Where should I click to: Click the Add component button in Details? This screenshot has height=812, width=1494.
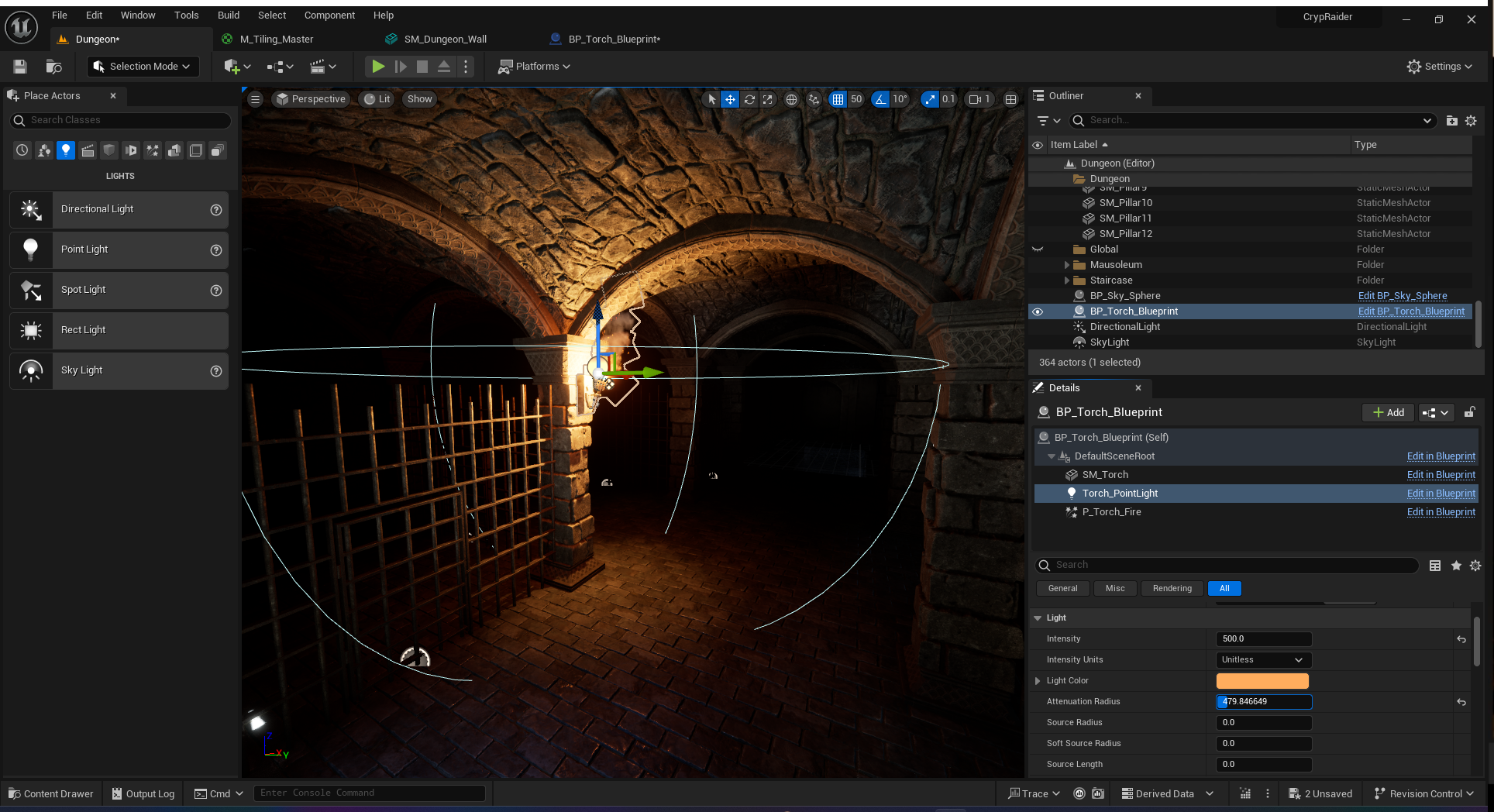pos(1389,412)
